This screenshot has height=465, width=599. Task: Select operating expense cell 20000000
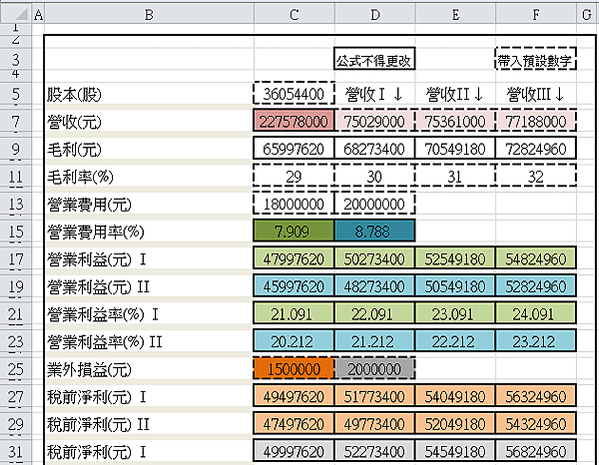[x=374, y=204]
